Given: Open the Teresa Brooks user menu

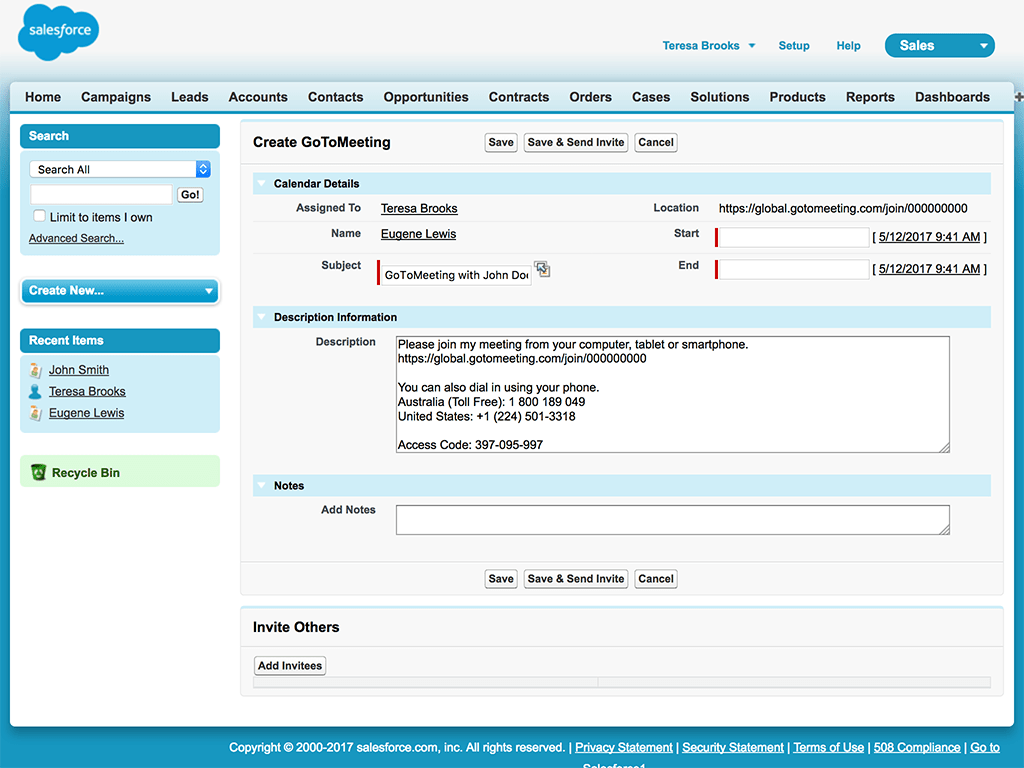Looking at the screenshot, I should tap(709, 46).
